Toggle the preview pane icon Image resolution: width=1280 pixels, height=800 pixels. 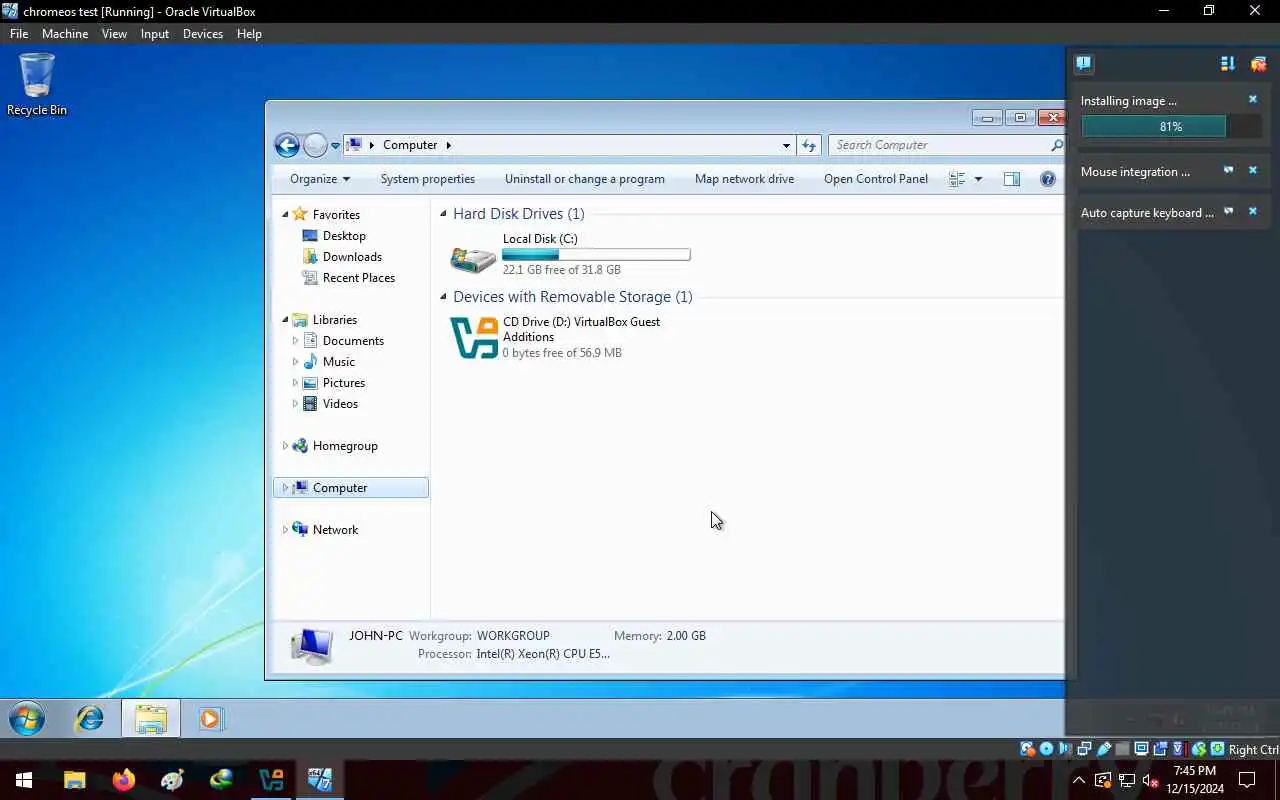1012,179
